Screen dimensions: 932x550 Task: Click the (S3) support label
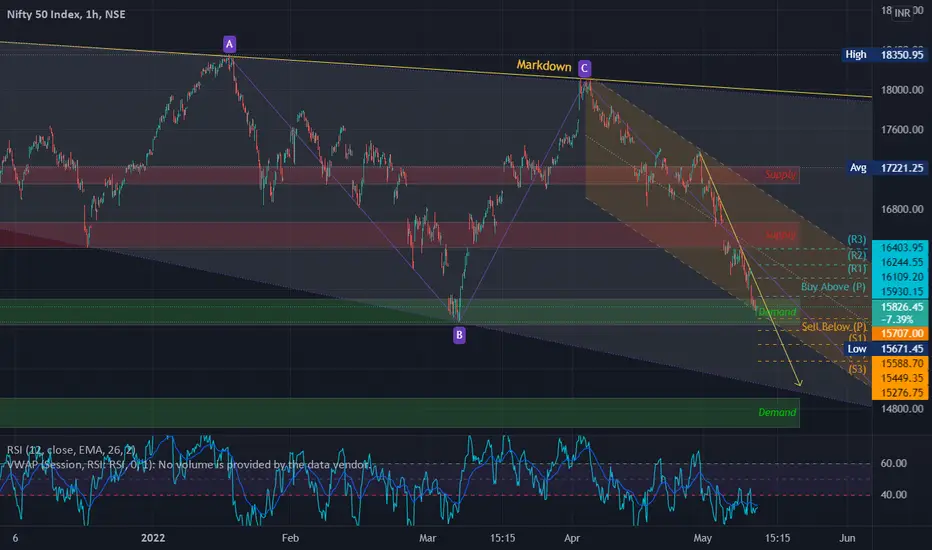point(857,369)
